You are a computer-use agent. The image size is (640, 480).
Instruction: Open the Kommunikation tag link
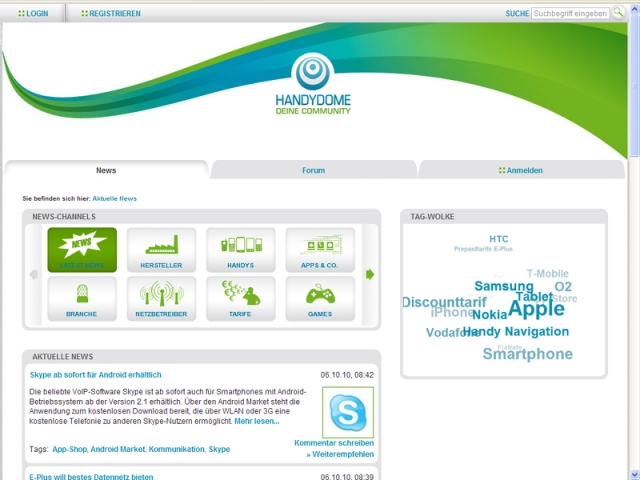point(176,449)
